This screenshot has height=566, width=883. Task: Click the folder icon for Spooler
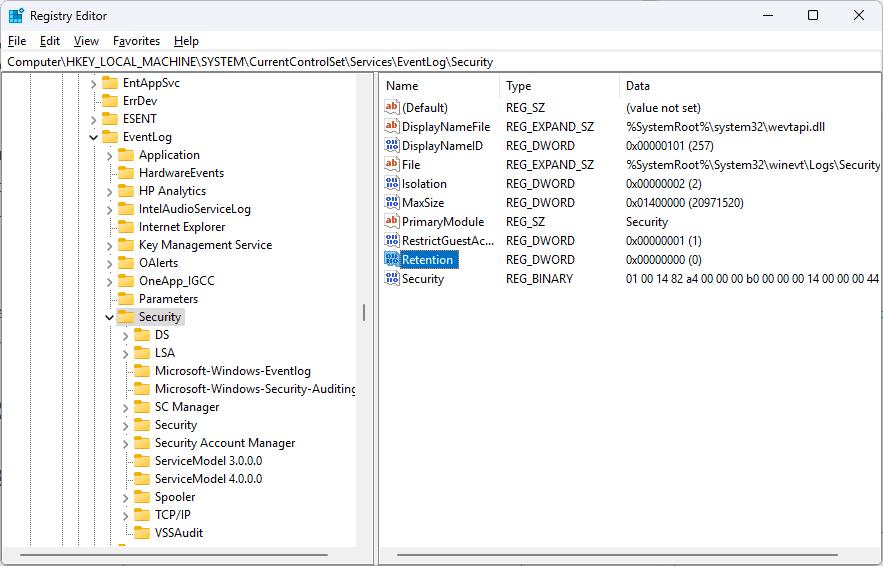coord(141,497)
